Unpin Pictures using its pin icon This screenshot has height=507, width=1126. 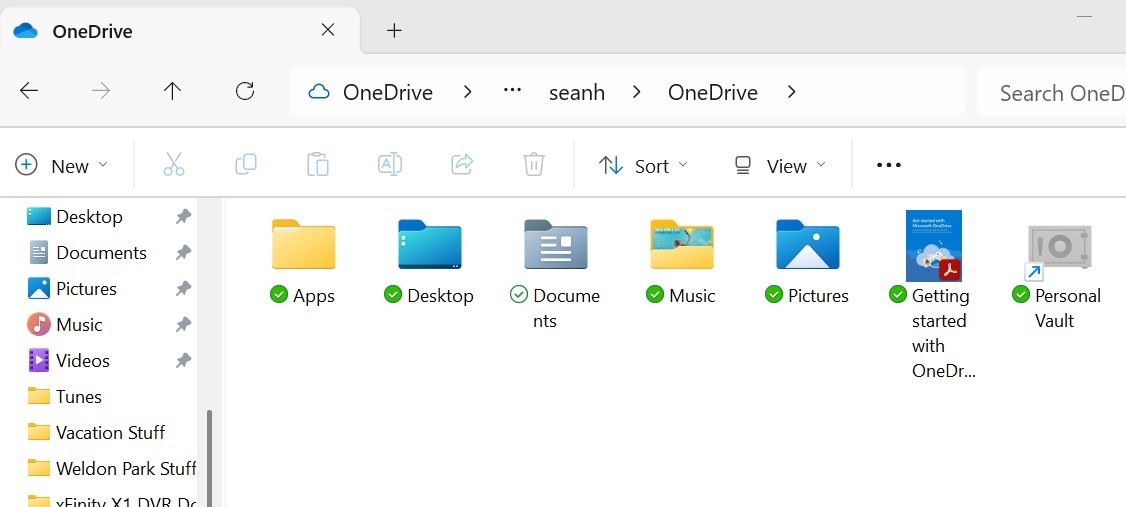(x=183, y=288)
